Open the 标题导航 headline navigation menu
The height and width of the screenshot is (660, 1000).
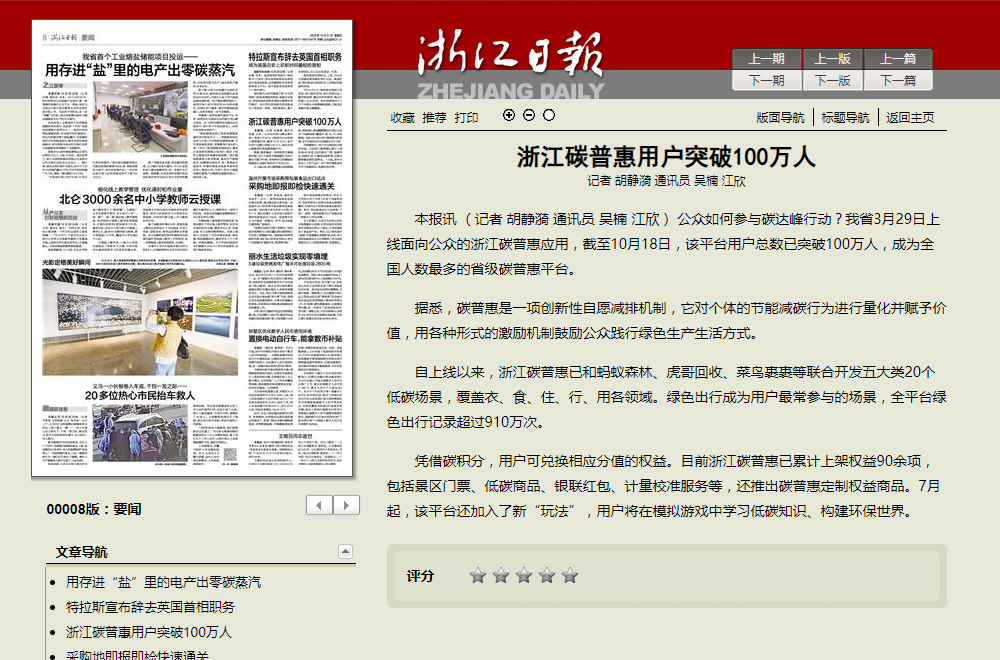click(845, 117)
